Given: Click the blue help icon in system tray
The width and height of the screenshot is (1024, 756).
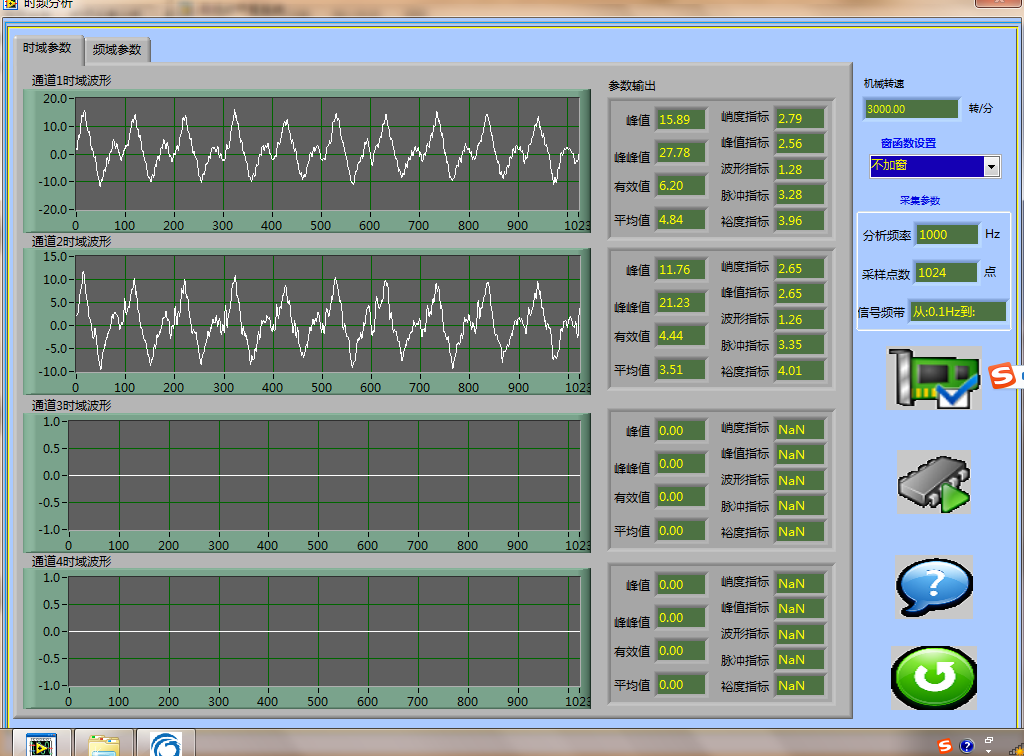Looking at the screenshot, I should point(967,745).
